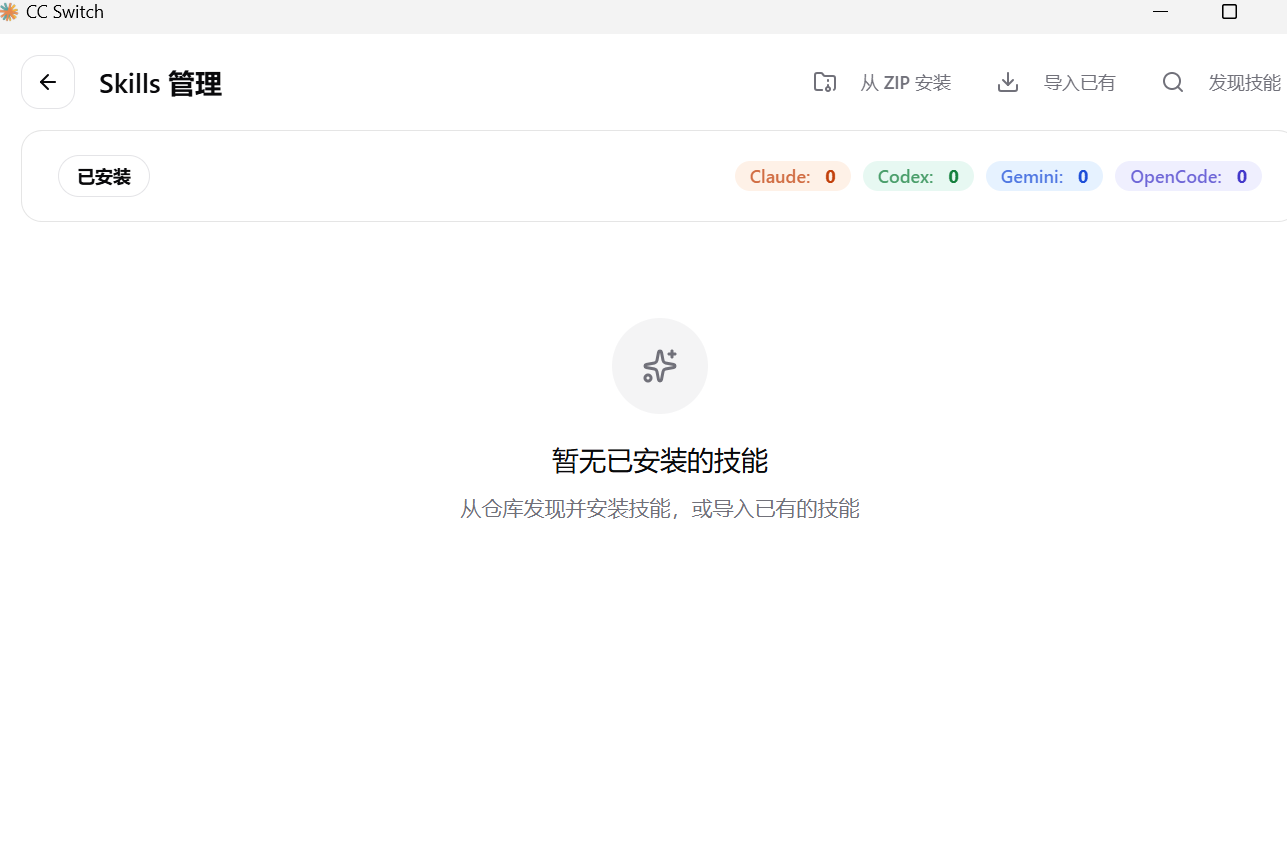Click the Skills 管理 page title
Image resolution: width=1287 pixels, height=844 pixels.
point(160,84)
